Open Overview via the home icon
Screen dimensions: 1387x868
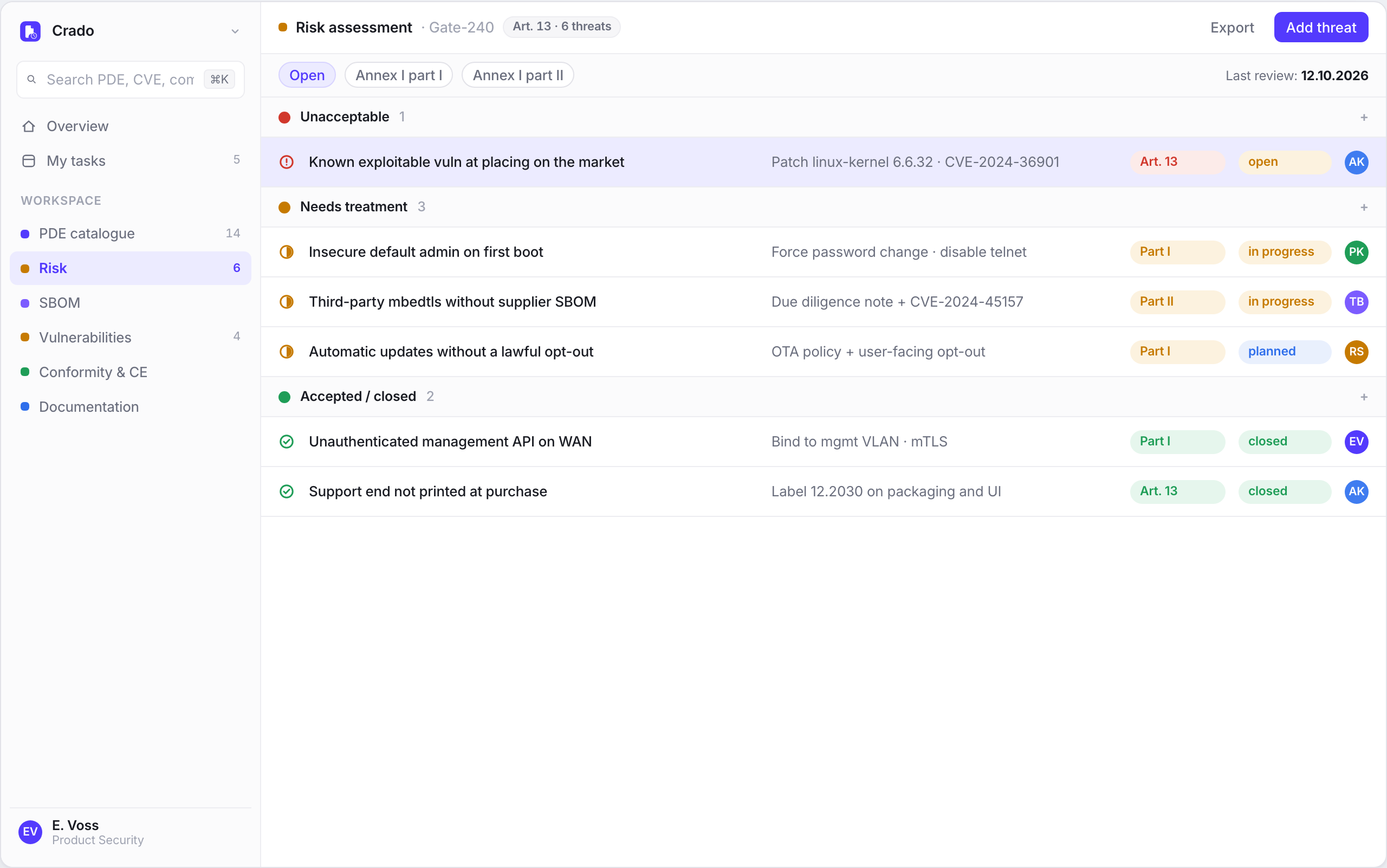tap(29, 126)
